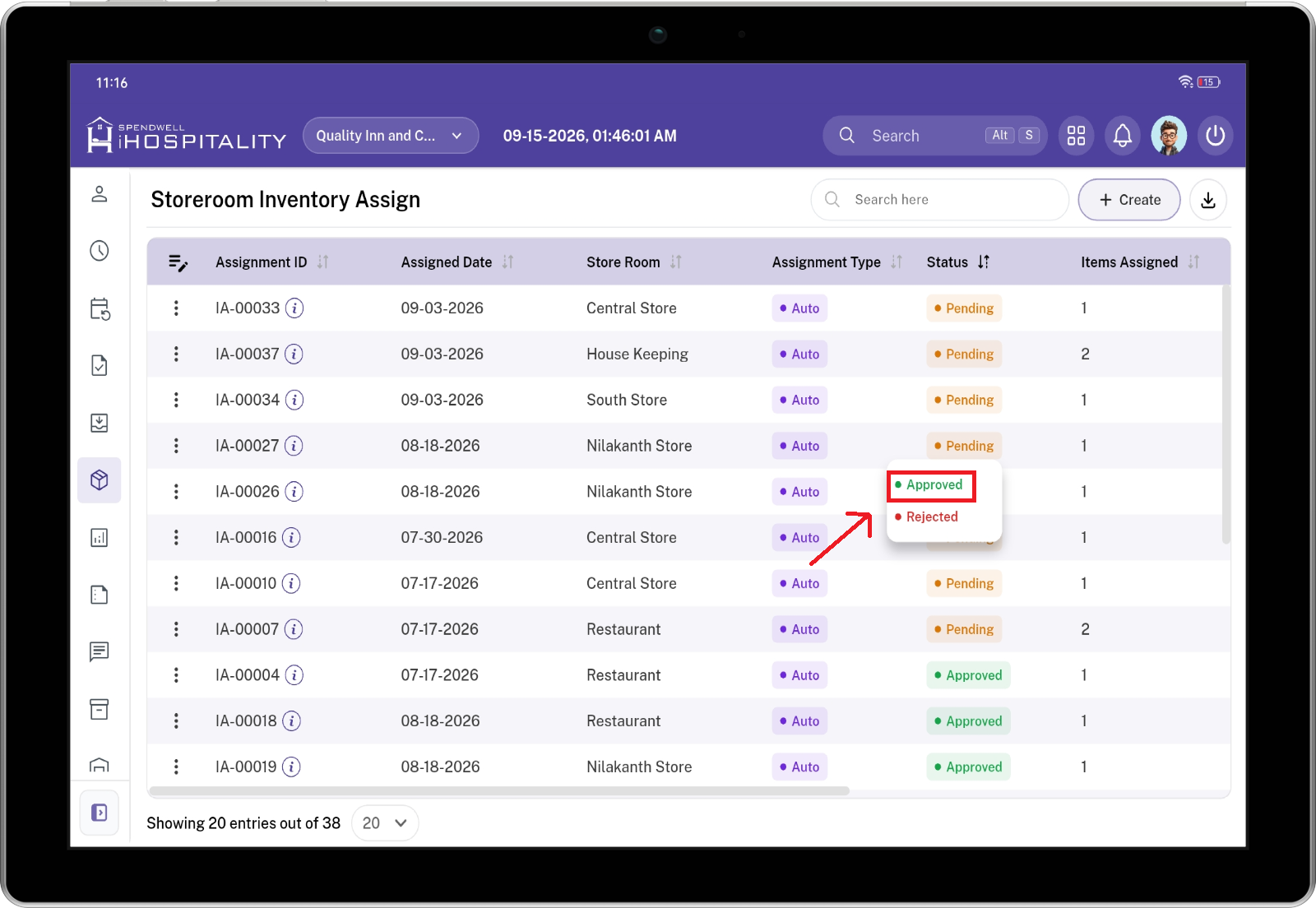
Task: Open the user sidebar icon
Action: click(x=100, y=194)
